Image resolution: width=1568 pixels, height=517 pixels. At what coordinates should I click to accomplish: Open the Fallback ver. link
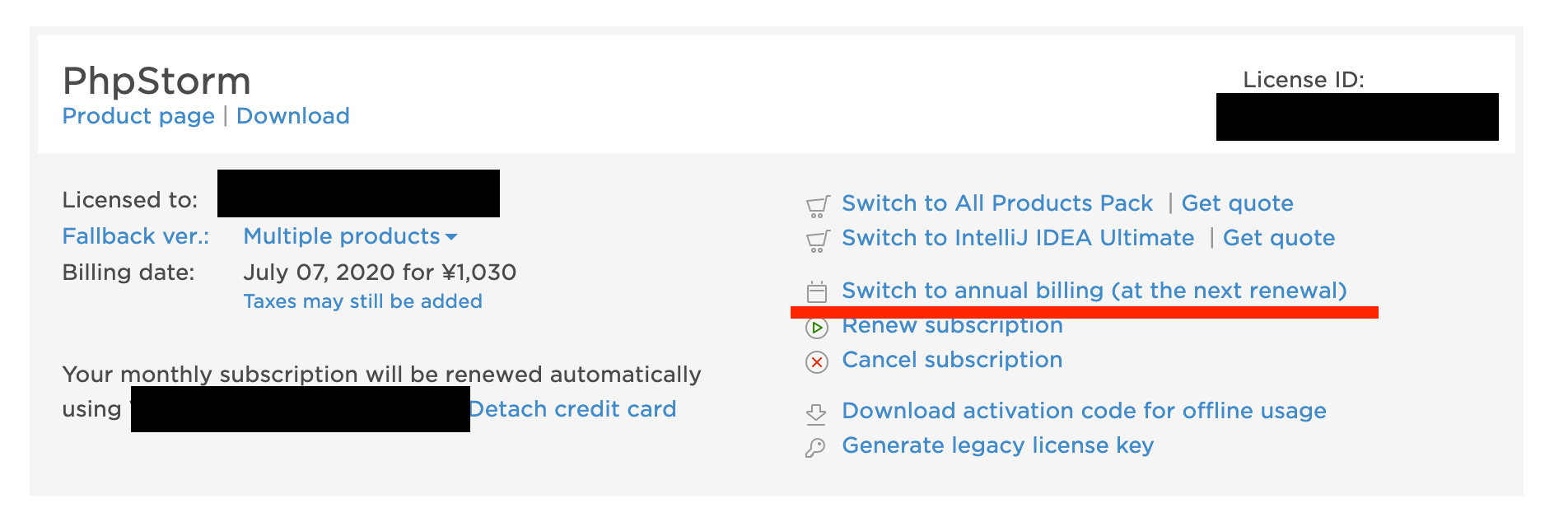(x=136, y=236)
